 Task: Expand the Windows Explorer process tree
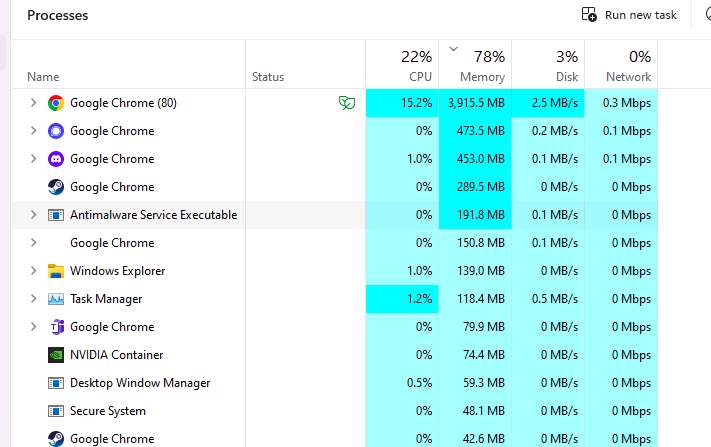[32, 271]
